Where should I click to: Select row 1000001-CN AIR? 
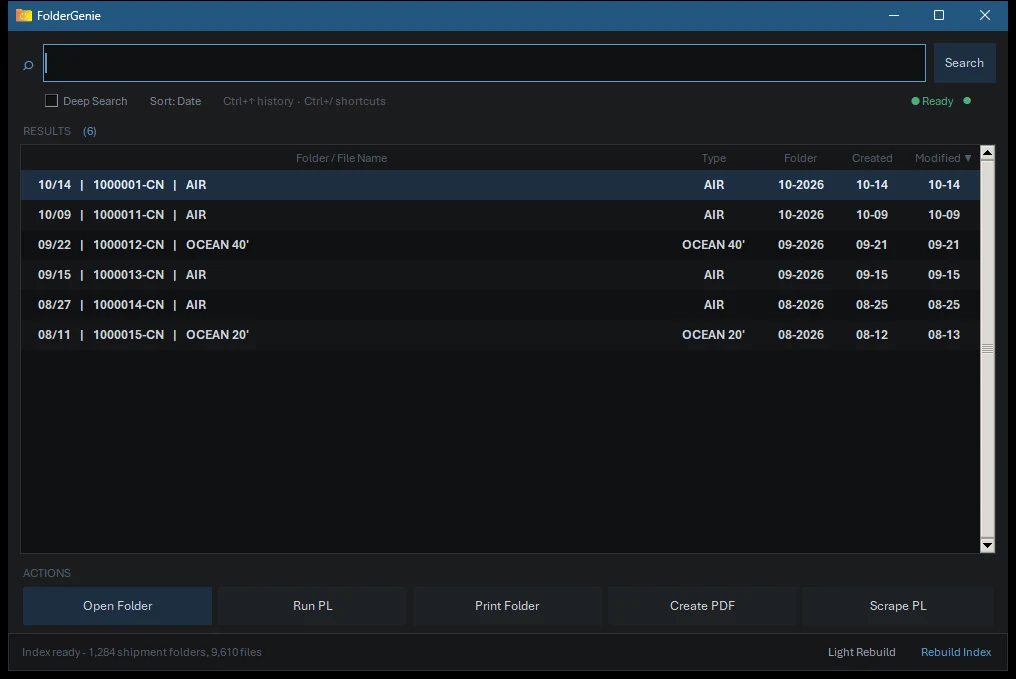tap(500, 185)
